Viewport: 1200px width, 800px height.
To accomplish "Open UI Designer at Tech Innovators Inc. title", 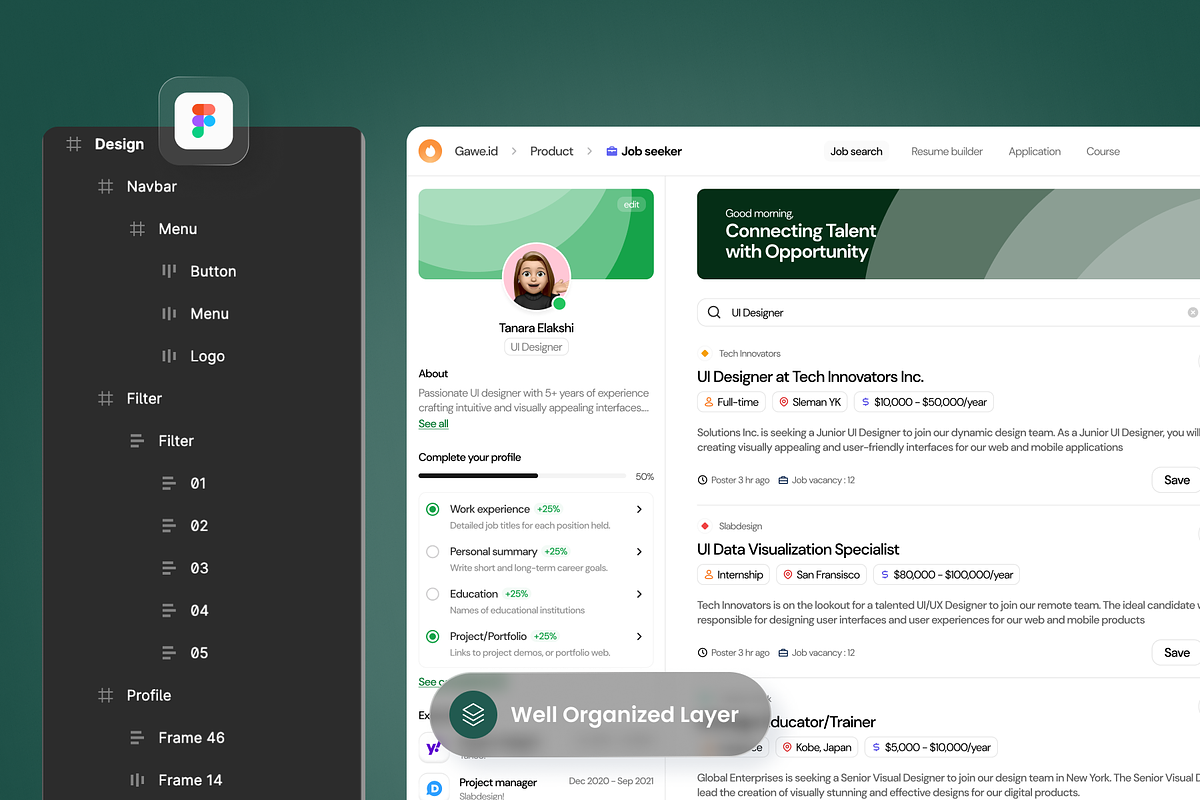I will click(x=810, y=377).
